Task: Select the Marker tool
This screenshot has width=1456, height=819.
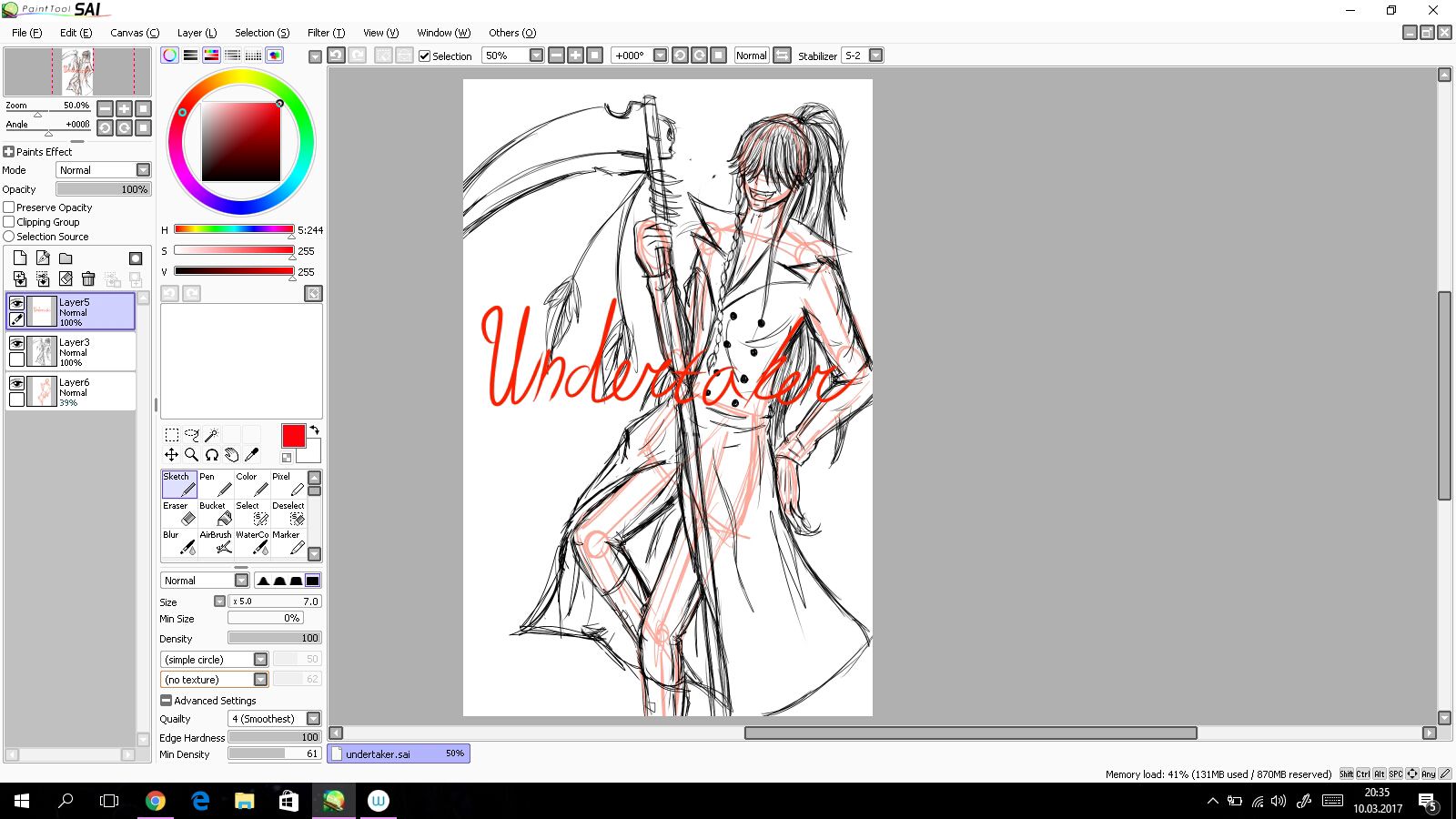Action: point(288,542)
